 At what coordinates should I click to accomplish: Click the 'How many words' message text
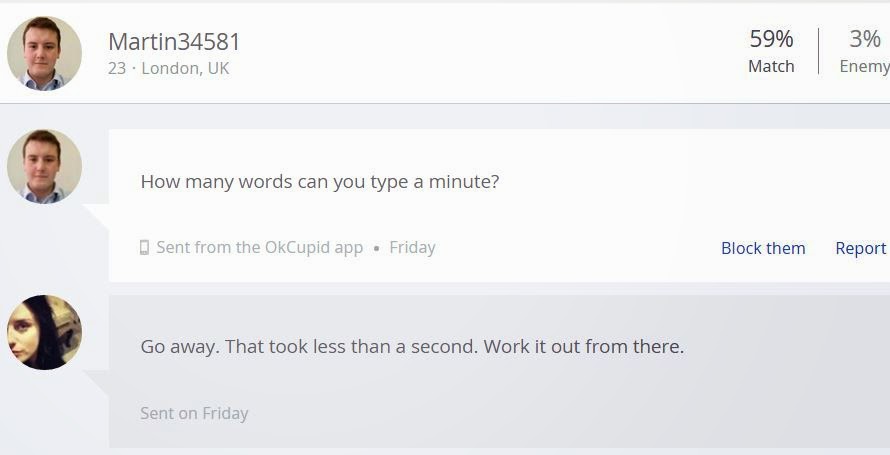tap(320, 182)
